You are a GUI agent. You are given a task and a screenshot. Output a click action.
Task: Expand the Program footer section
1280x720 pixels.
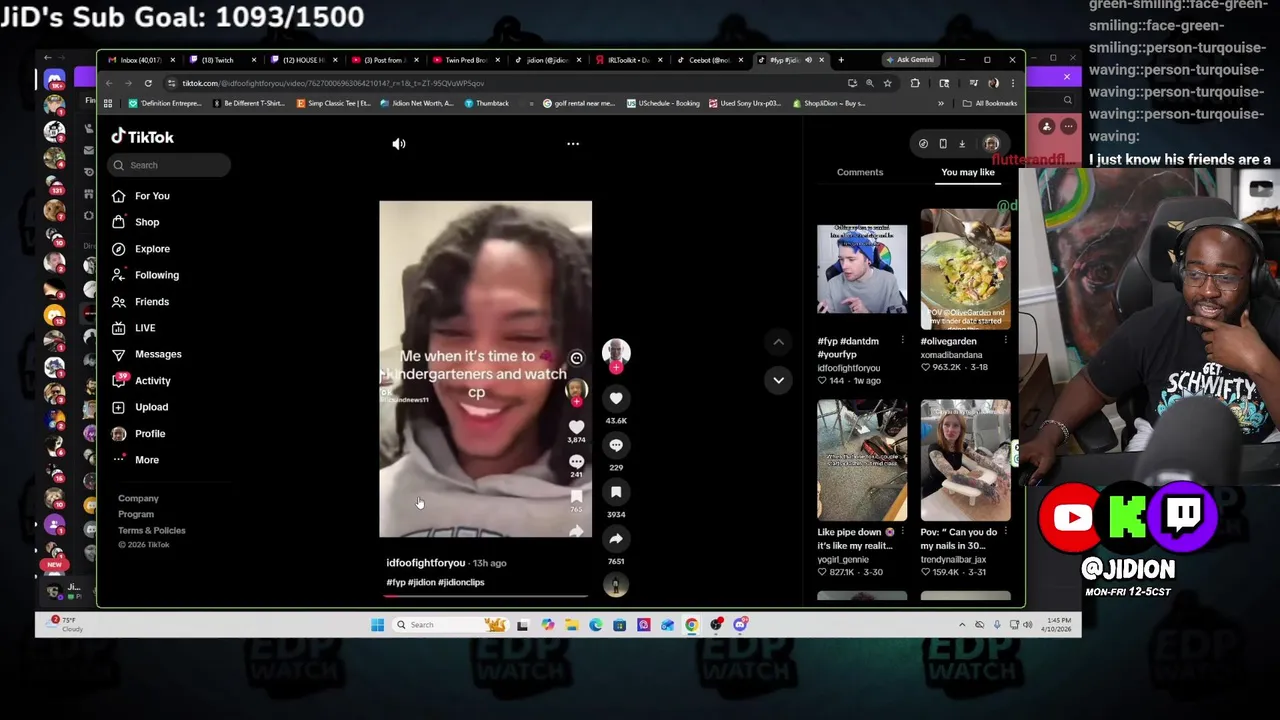[x=136, y=514]
